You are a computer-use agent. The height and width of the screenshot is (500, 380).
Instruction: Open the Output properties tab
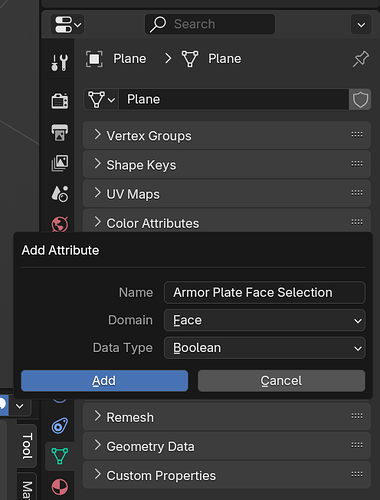[x=60, y=132]
